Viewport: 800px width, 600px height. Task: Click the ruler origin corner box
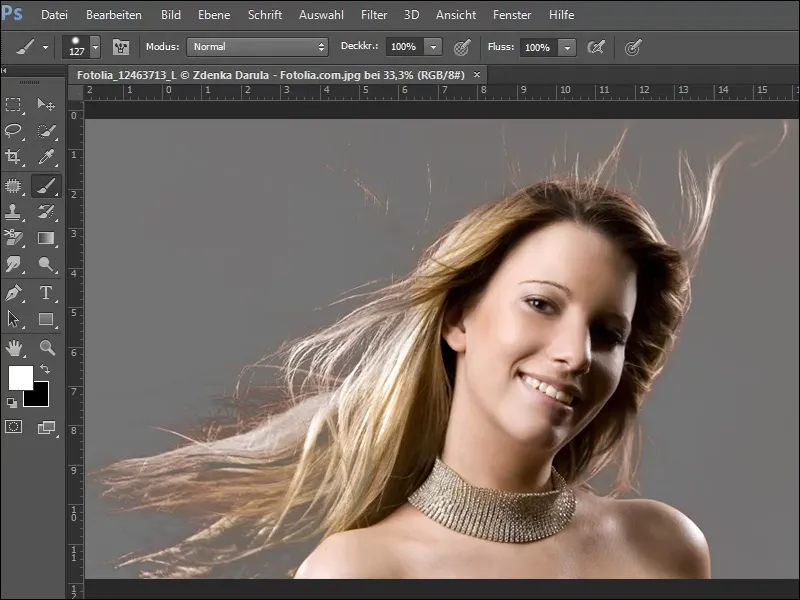coord(76,92)
